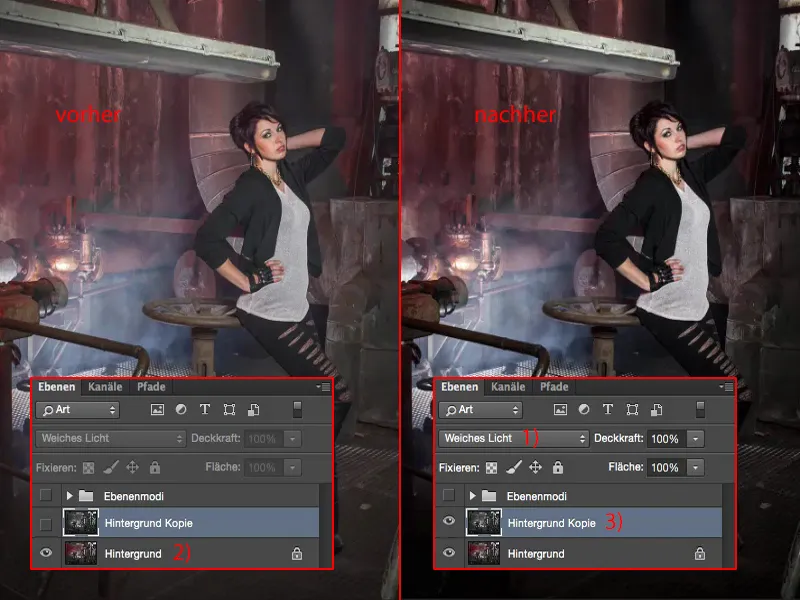Click adjustment layer filter icon in right panel
Image resolution: width=800 pixels, height=600 pixels.
584,410
